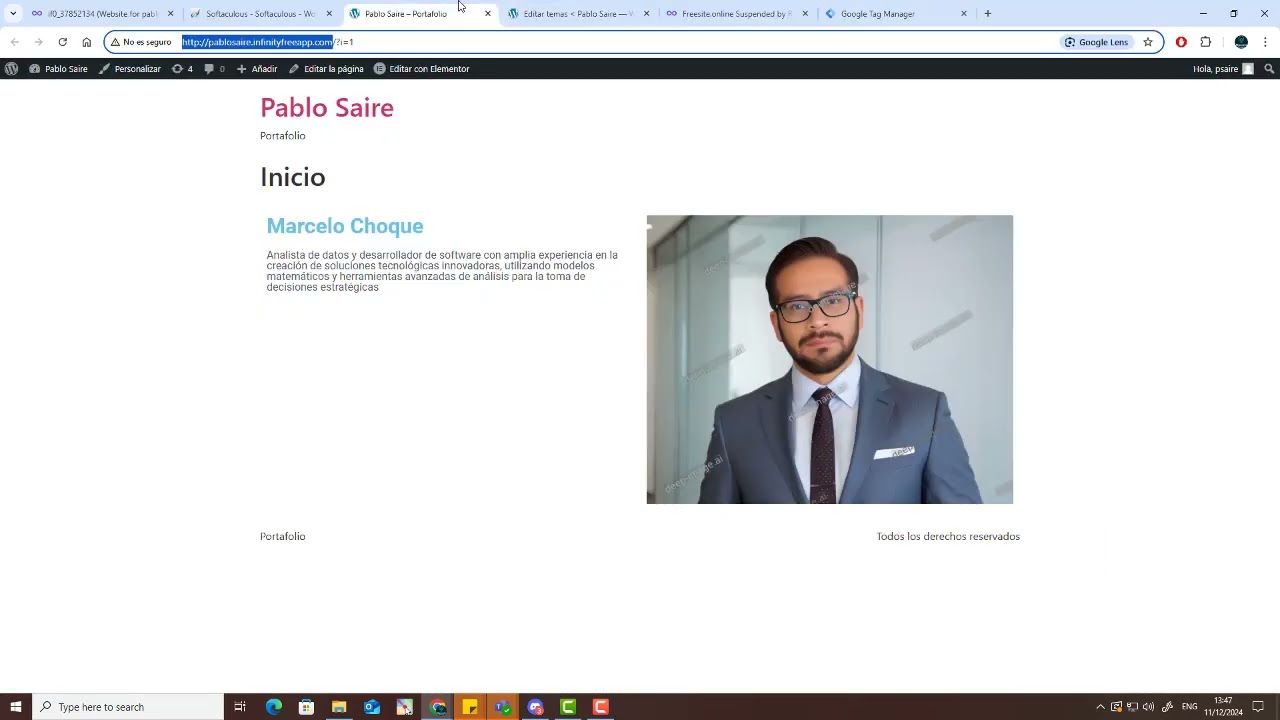1280x720 pixels.
Task: Open the browser home page
Action: point(87,42)
